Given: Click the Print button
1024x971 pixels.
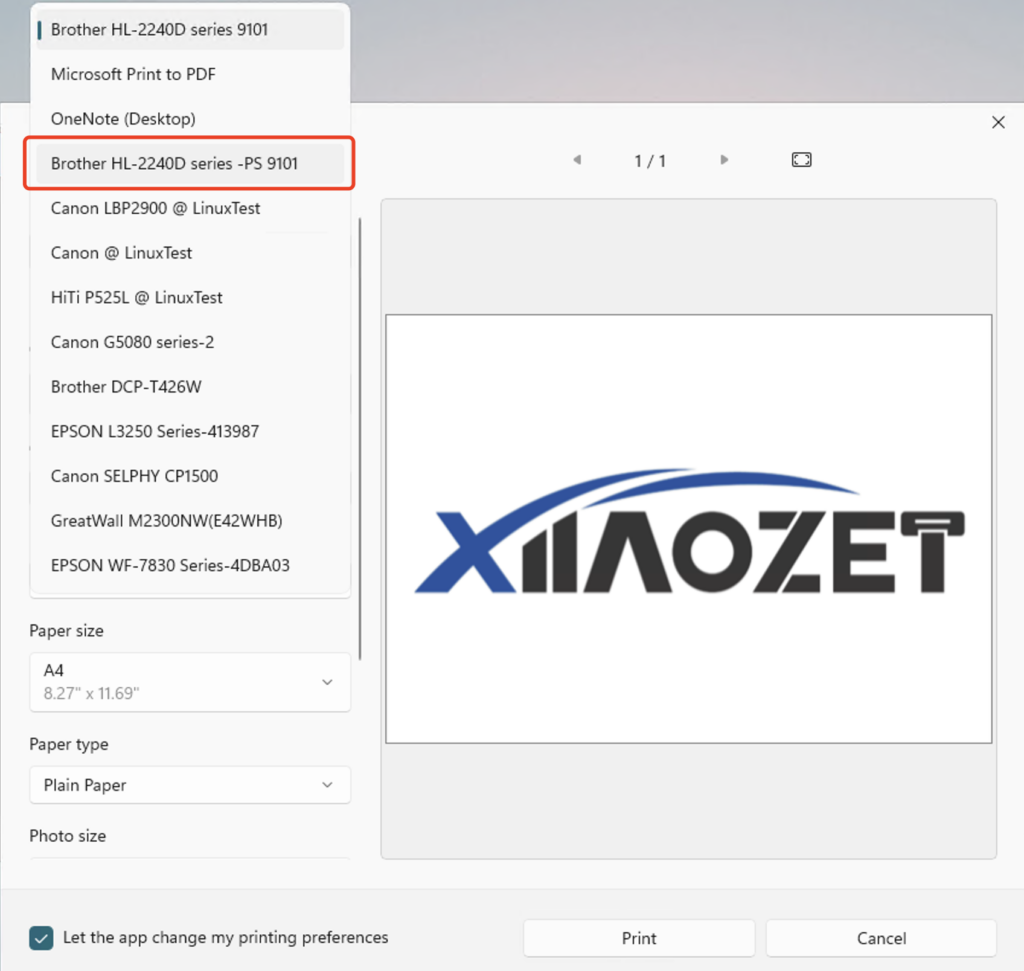Looking at the screenshot, I should tap(639, 938).
